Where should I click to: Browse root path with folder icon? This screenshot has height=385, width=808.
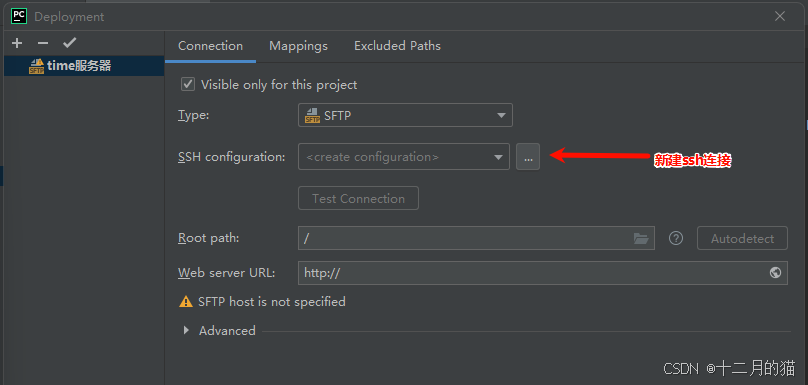641,238
